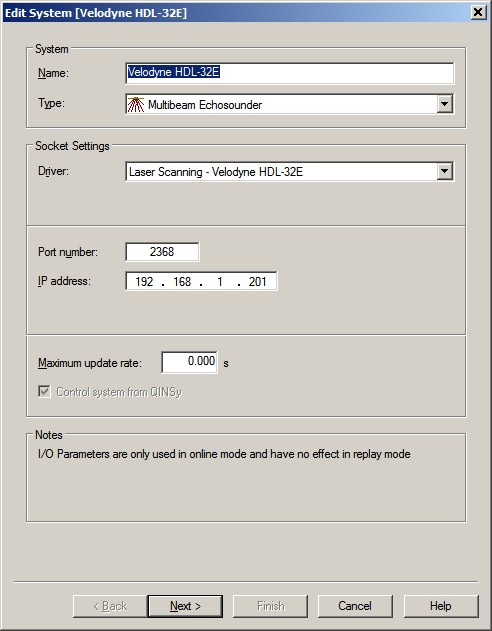Select the Laser Scanning driver combo box
Image resolution: width=492 pixels, height=631 pixels.
[x=290, y=171]
